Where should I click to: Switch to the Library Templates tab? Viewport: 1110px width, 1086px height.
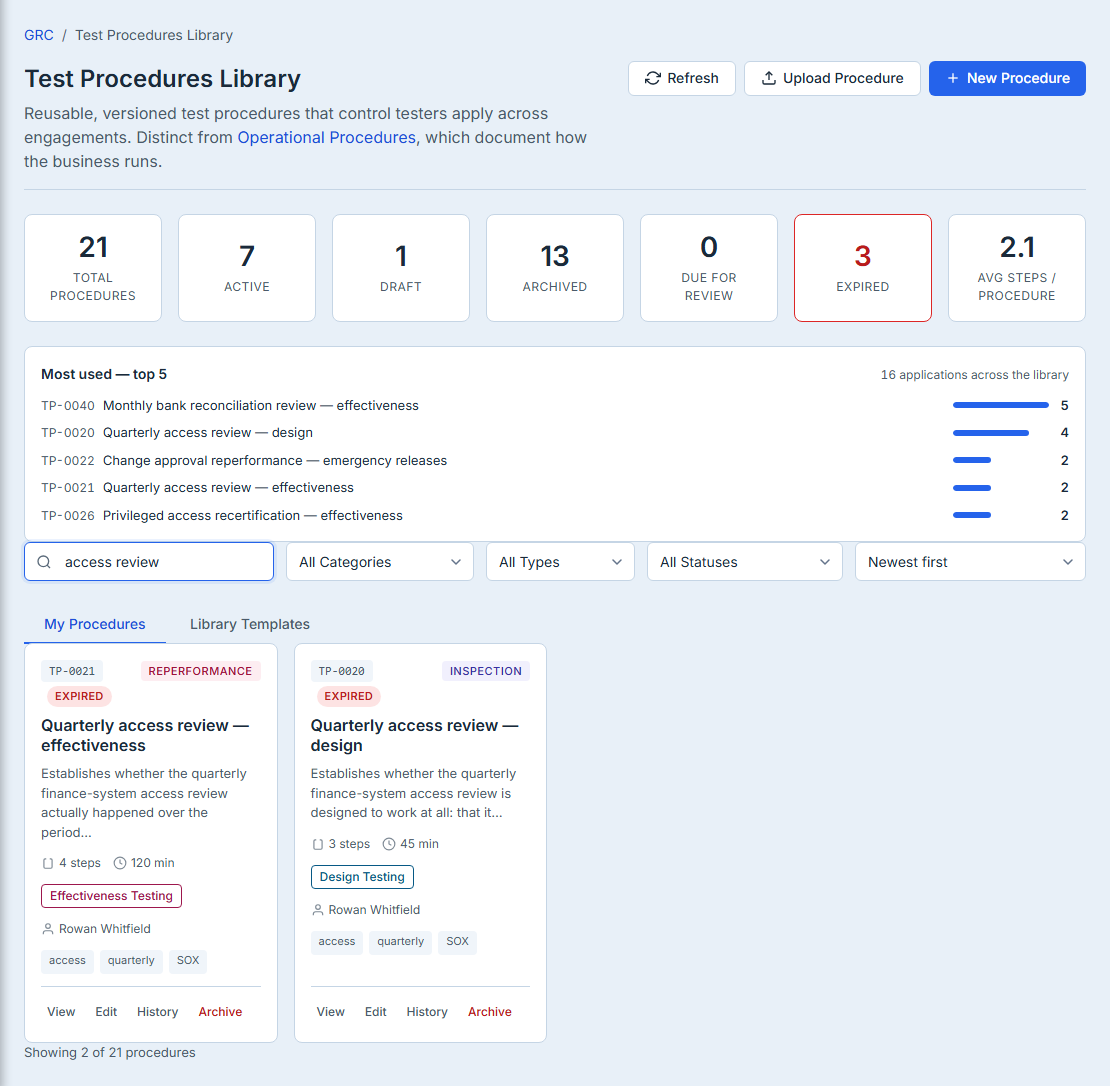pos(250,624)
